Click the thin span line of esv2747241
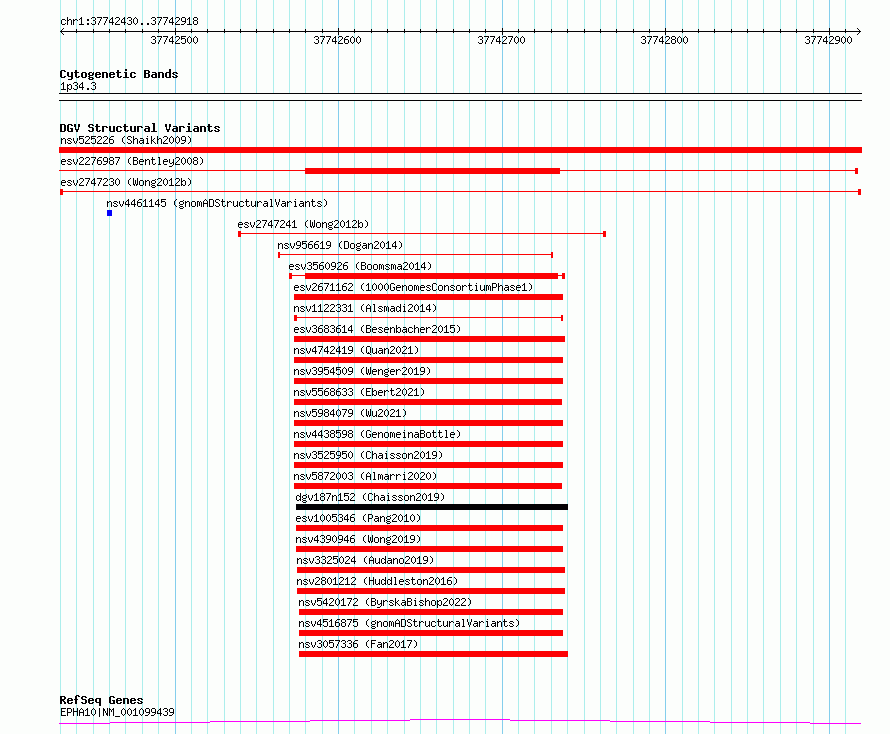The width and height of the screenshot is (890, 734). [422, 234]
